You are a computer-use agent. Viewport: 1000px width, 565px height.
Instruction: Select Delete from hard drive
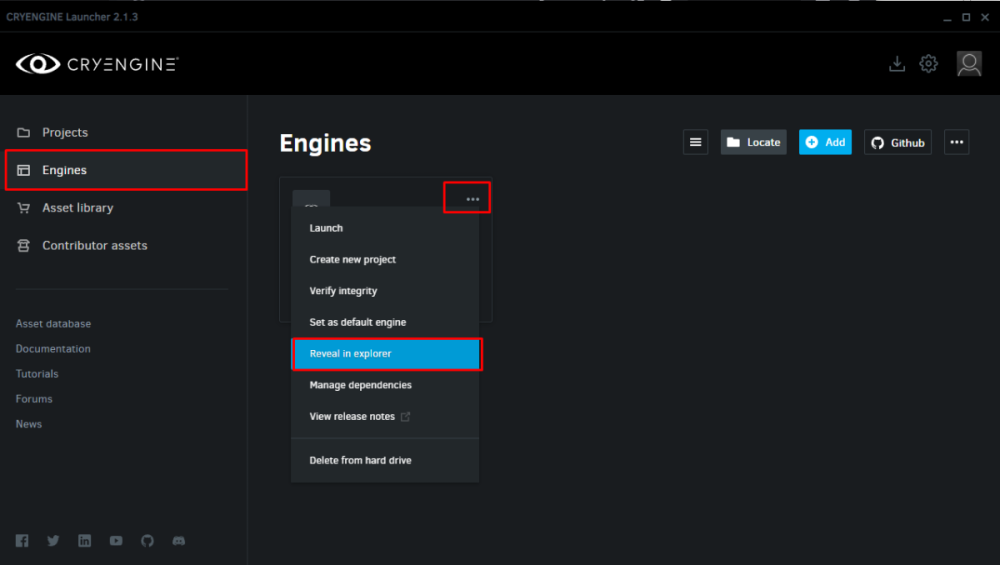coord(360,460)
